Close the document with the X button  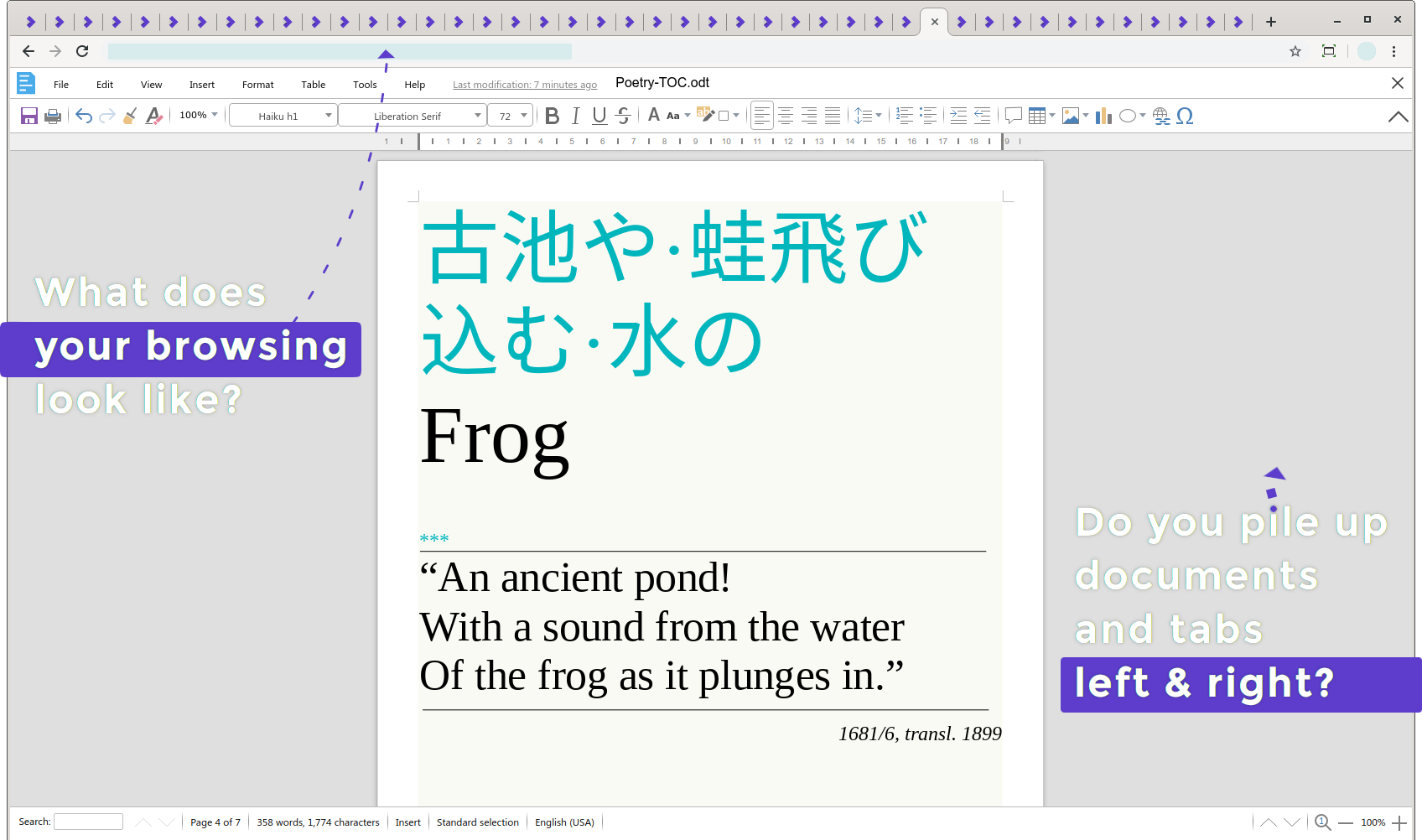click(x=1398, y=83)
